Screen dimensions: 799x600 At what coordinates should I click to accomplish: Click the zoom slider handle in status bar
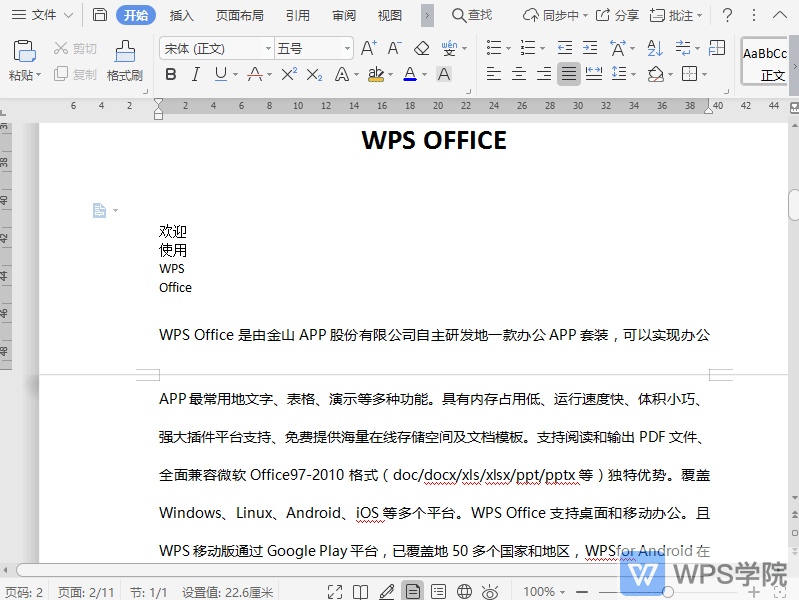pos(668,592)
